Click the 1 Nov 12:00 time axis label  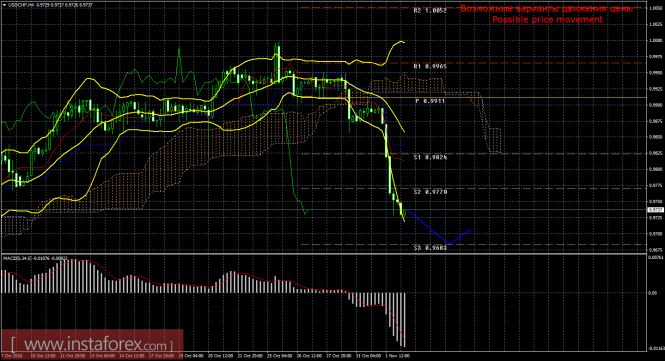[x=398, y=356]
